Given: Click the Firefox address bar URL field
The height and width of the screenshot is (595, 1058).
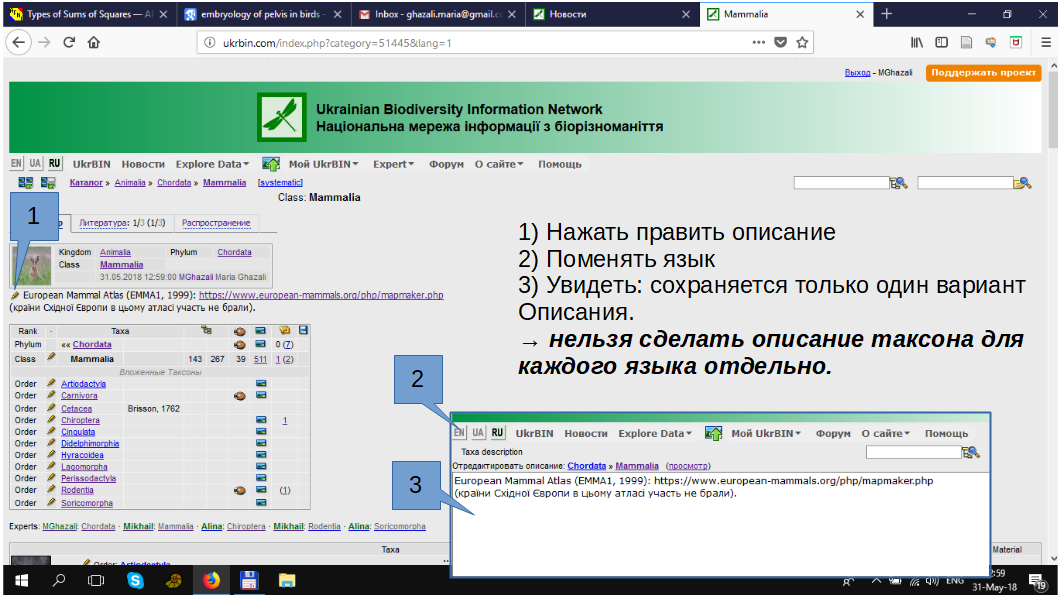Looking at the screenshot, I should [x=450, y=43].
